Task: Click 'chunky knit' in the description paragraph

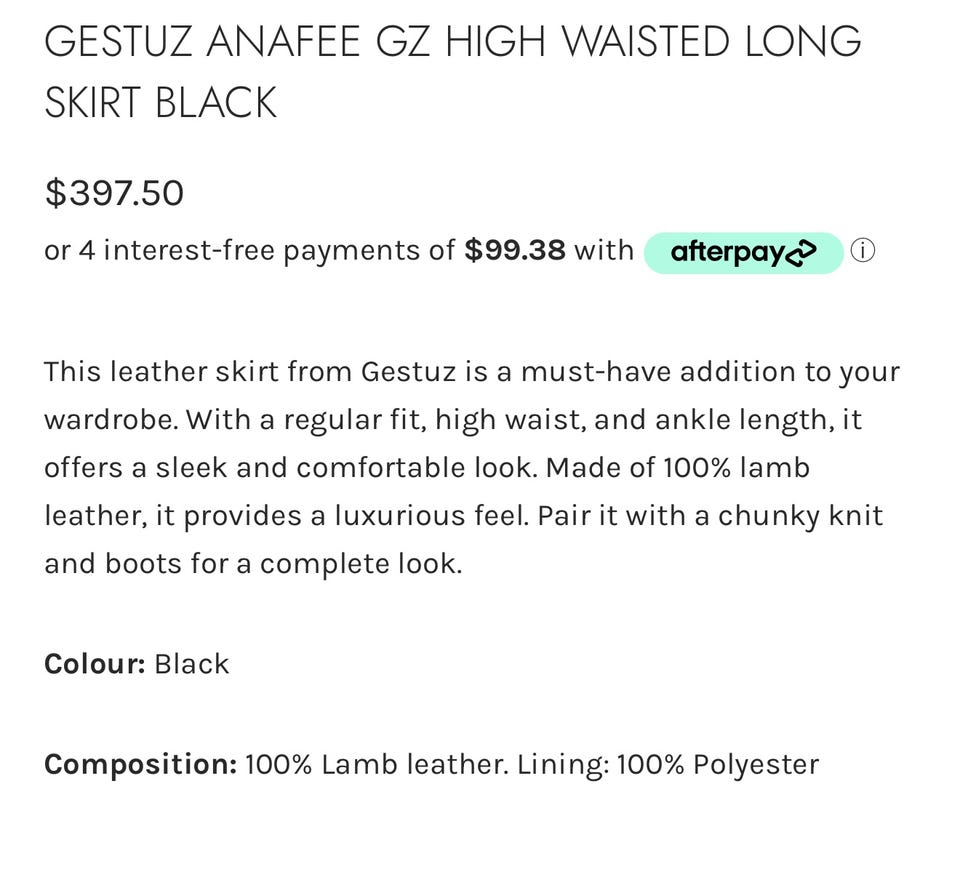Action: [800, 516]
